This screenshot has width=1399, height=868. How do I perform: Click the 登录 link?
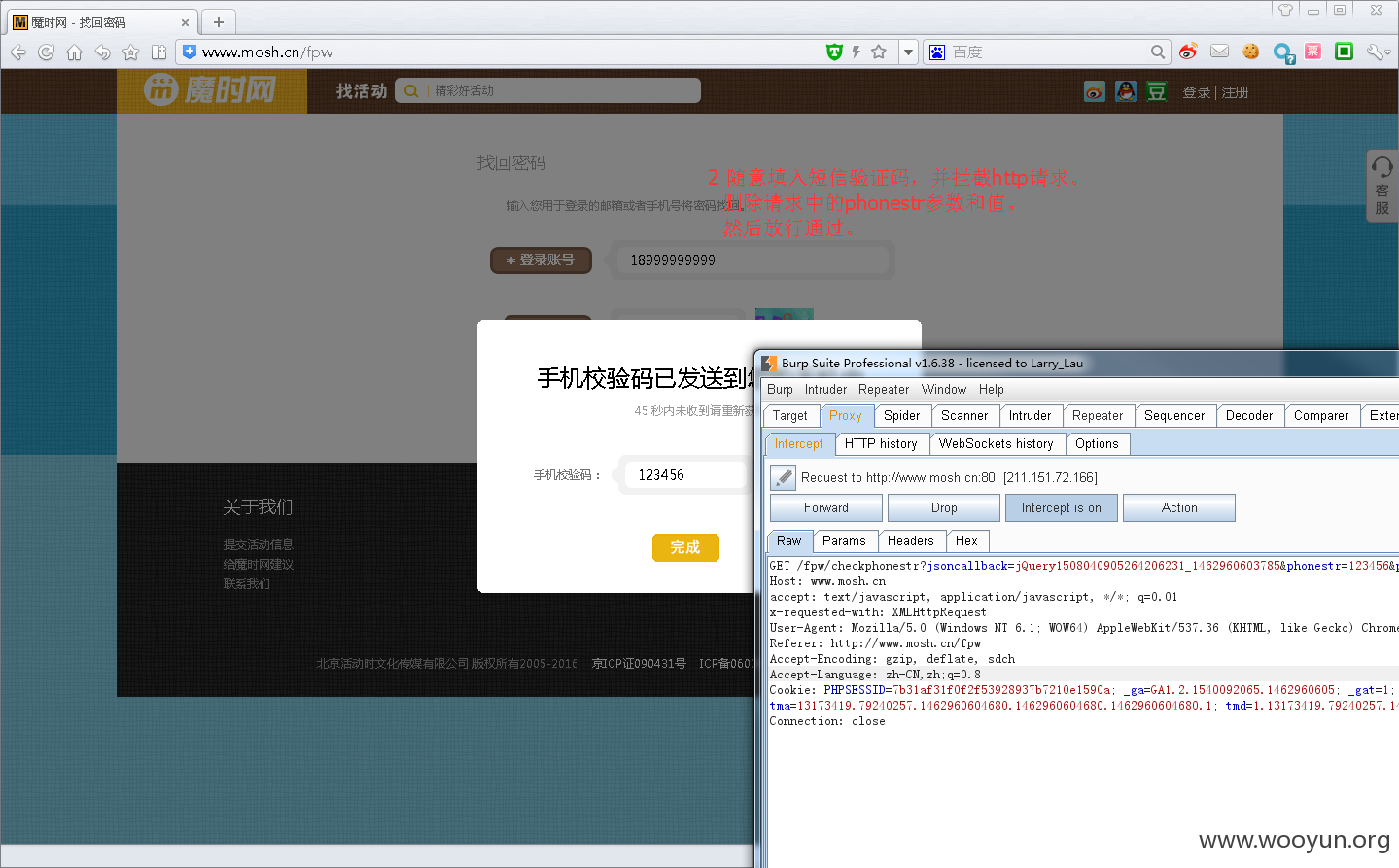[x=1196, y=92]
